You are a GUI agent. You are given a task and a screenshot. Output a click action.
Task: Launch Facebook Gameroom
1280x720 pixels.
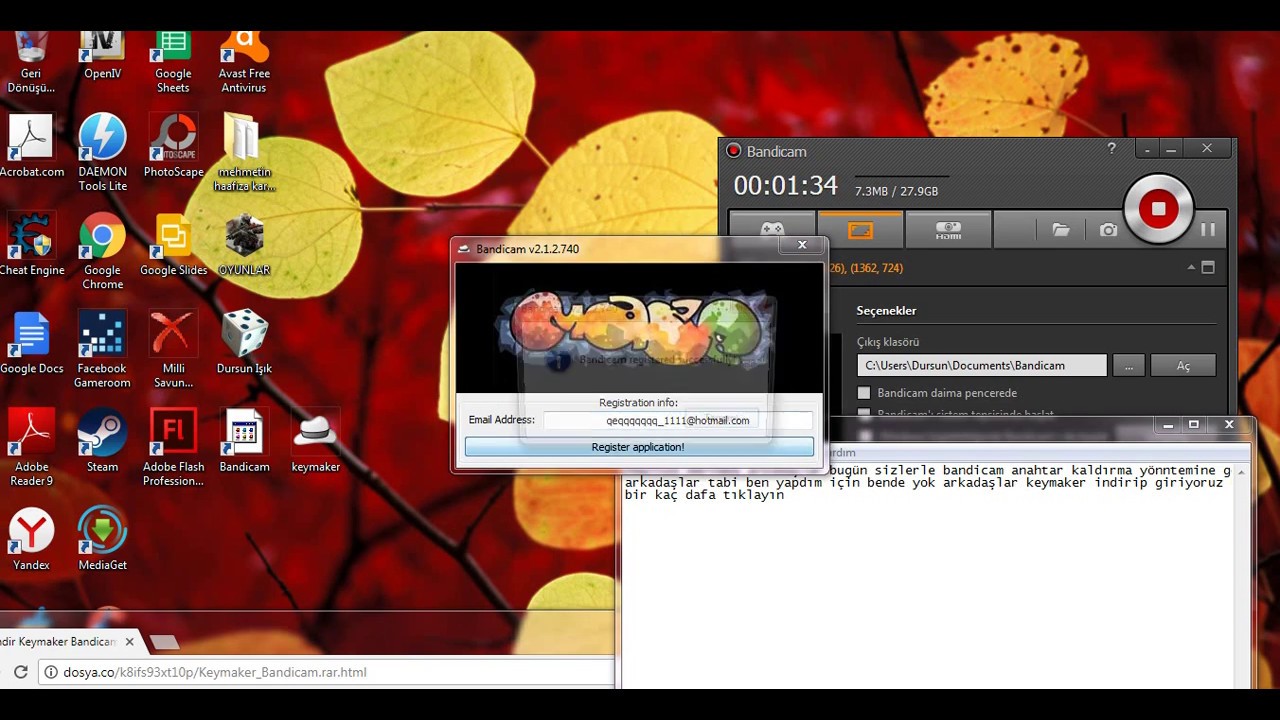coord(102,349)
